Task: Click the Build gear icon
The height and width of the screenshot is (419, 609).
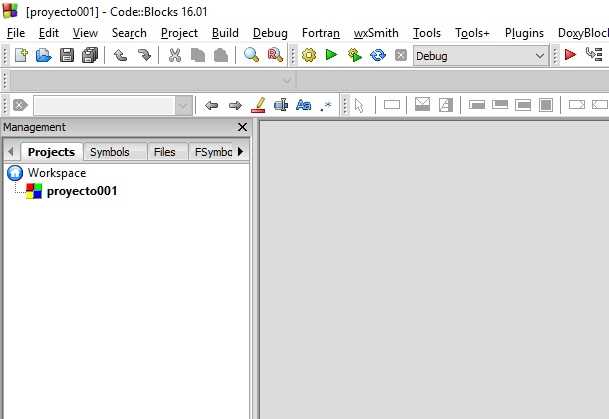Action: [309, 55]
